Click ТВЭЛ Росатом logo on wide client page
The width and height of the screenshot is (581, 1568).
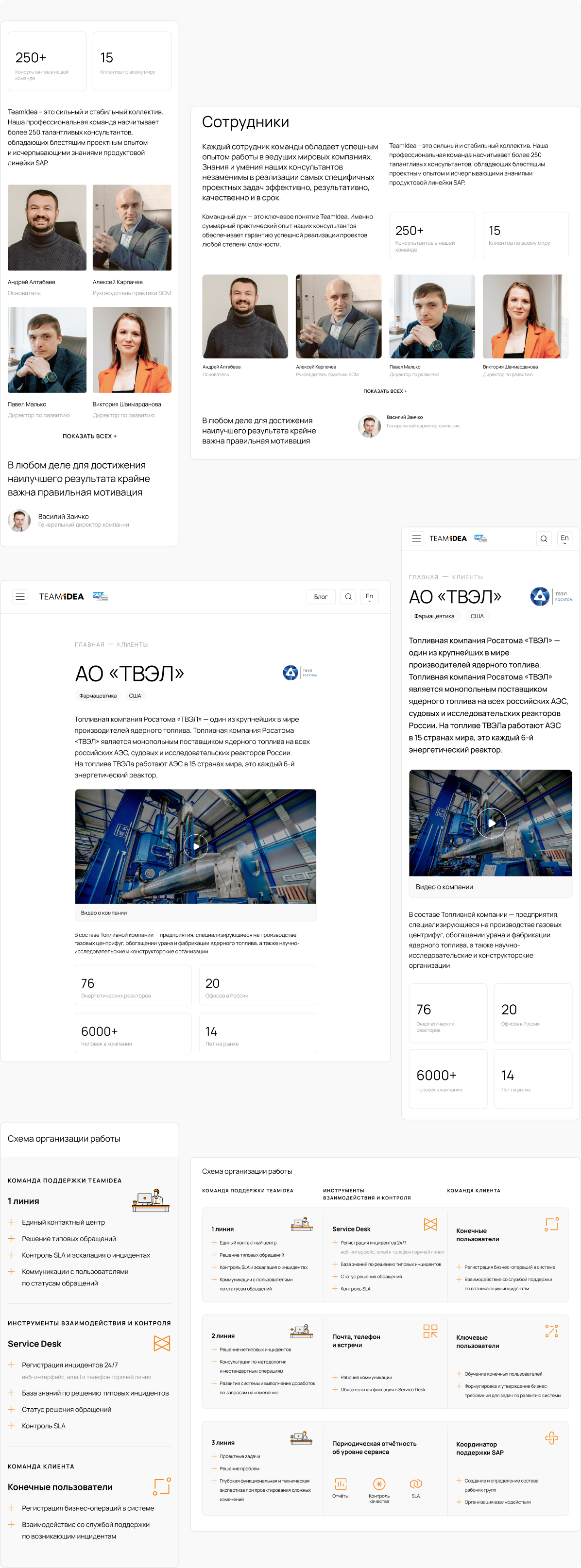[300, 673]
